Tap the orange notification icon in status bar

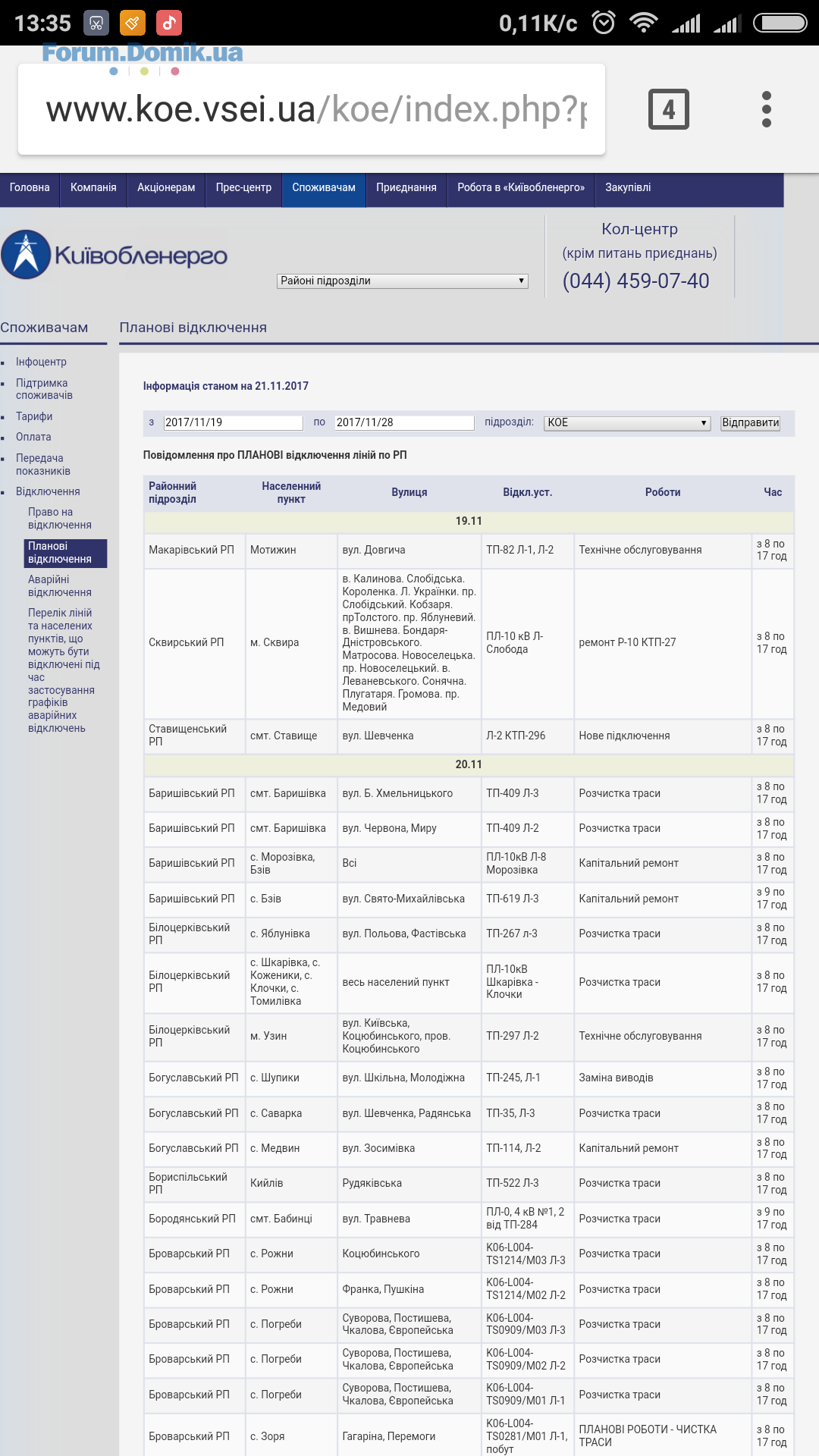[133, 23]
